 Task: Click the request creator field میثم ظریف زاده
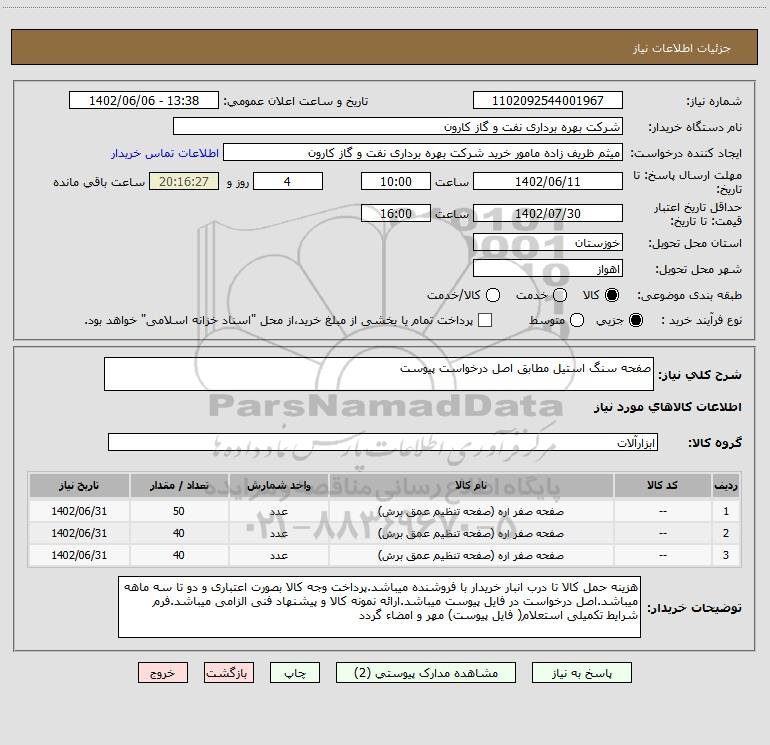click(423, 152)
